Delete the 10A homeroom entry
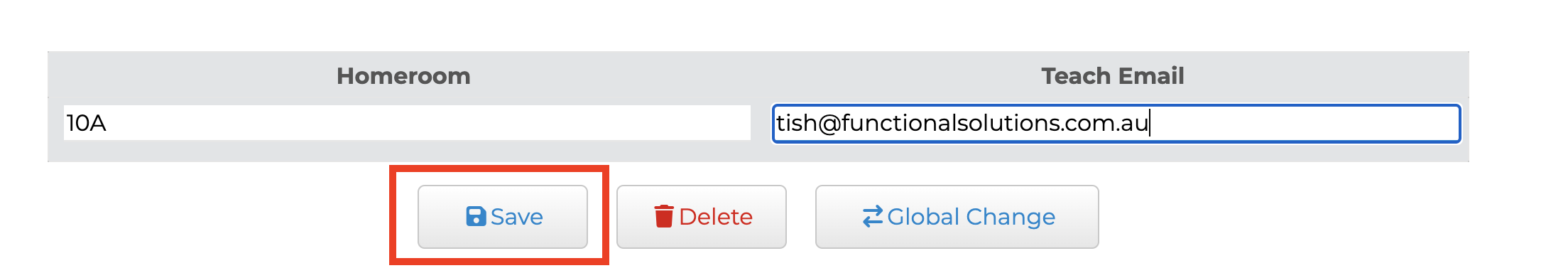Screen dimensions: 1568x273 [702, 217]
